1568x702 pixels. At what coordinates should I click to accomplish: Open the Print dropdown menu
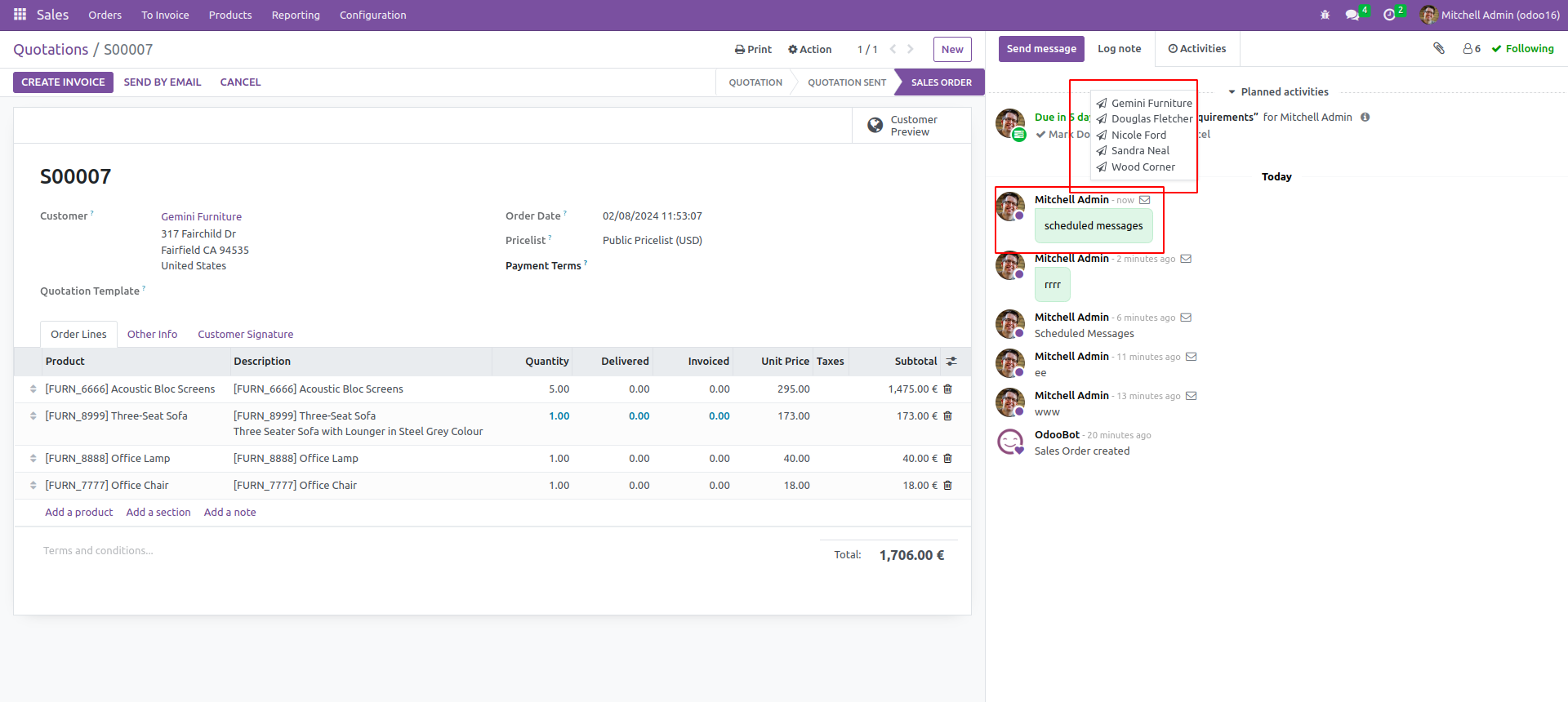(753, 50)
